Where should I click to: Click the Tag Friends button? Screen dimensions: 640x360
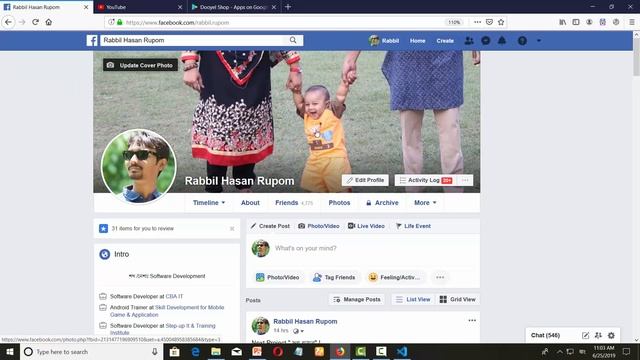pos(334,277)
